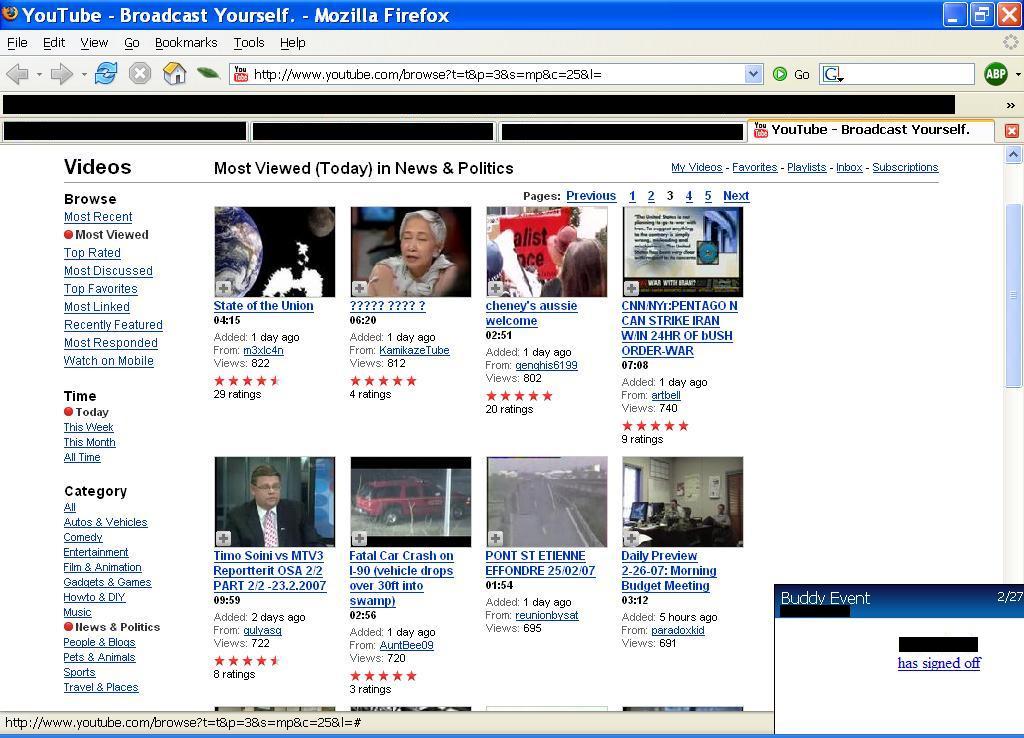The width and height of the screenshot is (1024, 738).
Task: Click has signed off in Buddy Event
Action: (x=938, y=663)
